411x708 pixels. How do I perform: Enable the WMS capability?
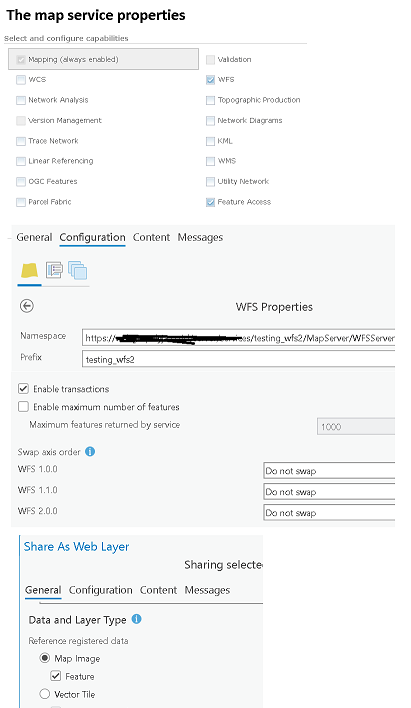210,161
